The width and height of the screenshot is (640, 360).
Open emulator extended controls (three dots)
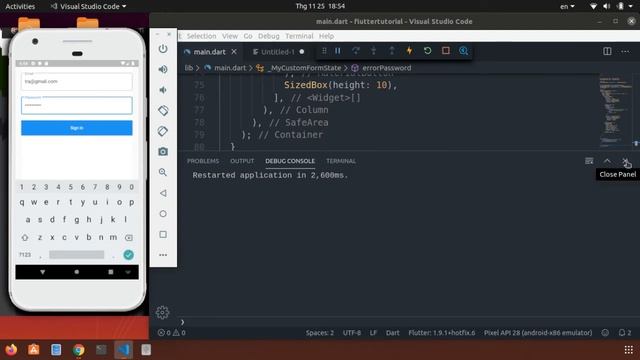pos(163,255)
